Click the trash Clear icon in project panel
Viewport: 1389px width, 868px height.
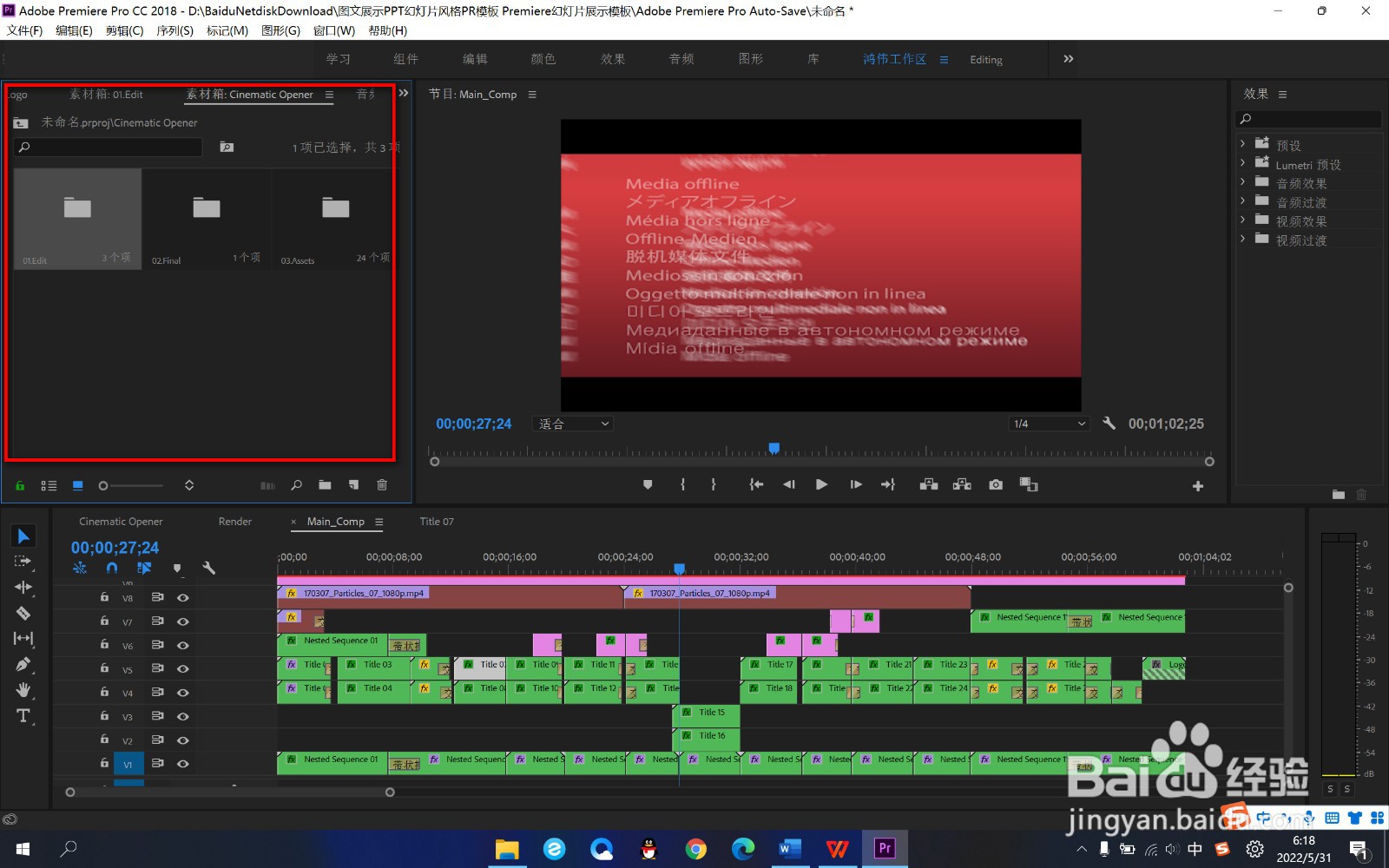382,485
